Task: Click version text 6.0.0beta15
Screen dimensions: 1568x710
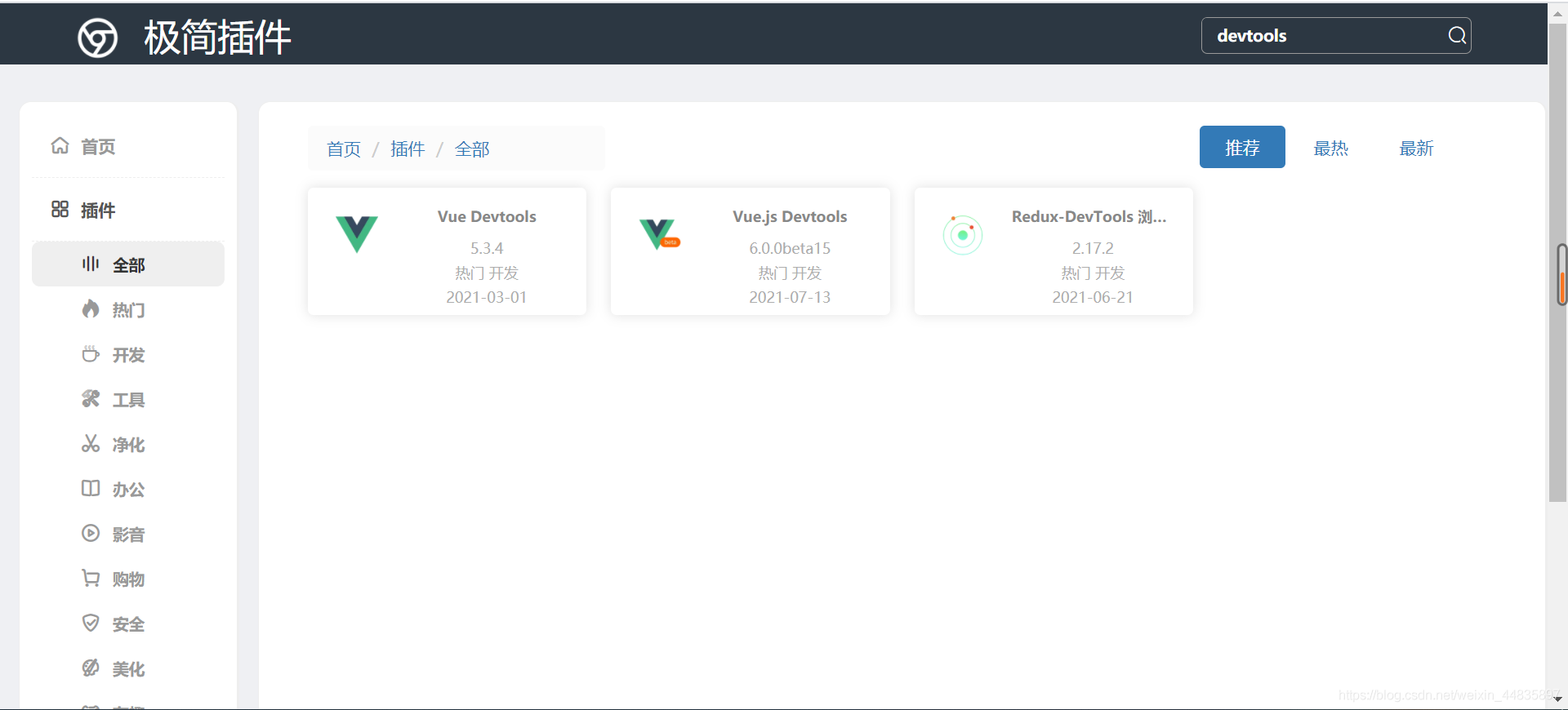Action: click(x=790, y=248)
